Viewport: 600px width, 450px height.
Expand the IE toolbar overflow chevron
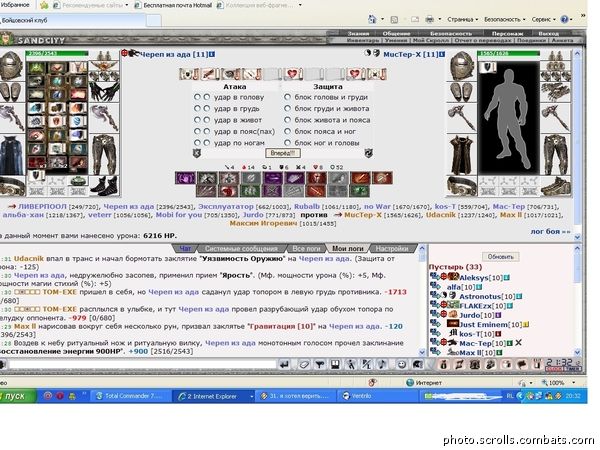(583, 16)
